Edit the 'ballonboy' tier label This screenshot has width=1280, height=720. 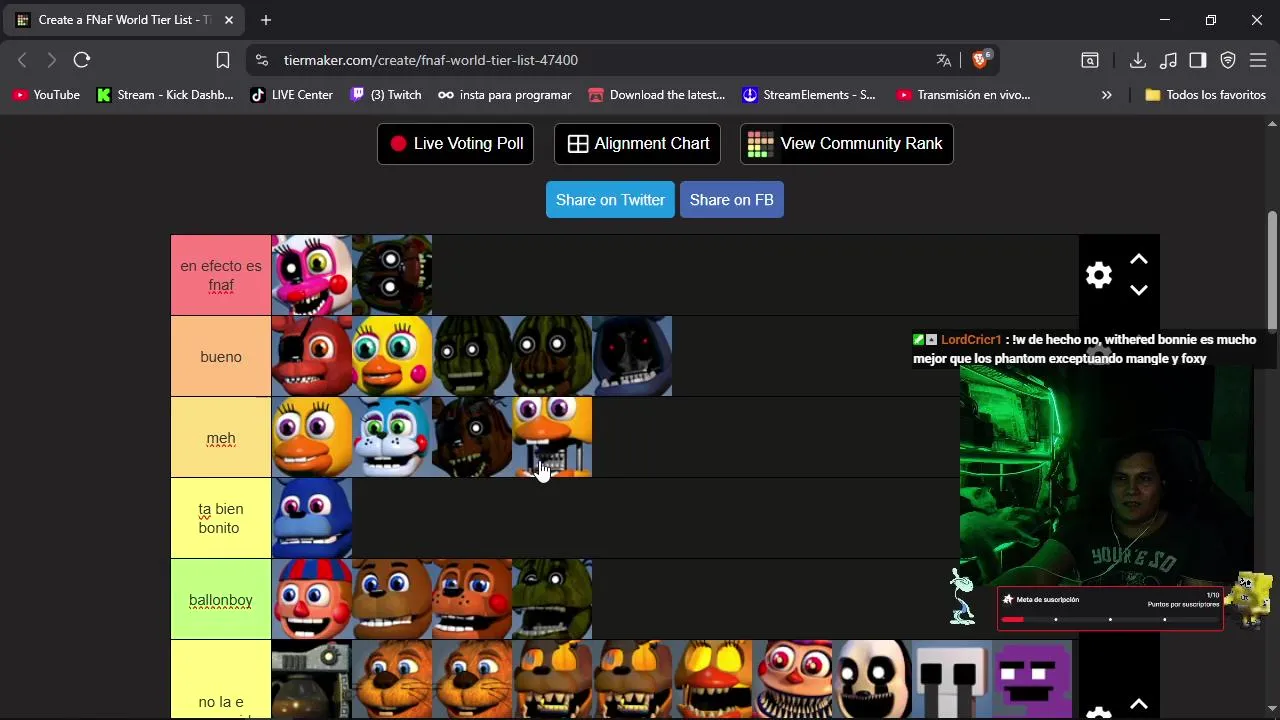(221, 600)
